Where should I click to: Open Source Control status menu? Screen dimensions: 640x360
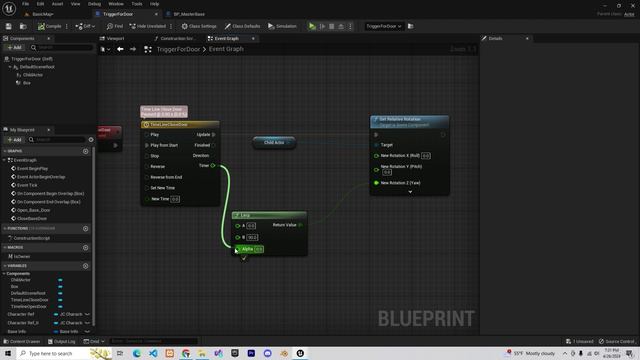[617, 341]
